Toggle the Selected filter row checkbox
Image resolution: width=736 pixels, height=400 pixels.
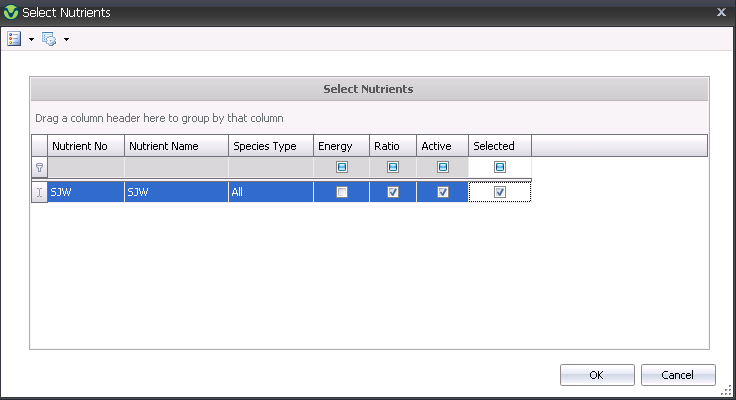pyautogui.click(x=500, y=167)
